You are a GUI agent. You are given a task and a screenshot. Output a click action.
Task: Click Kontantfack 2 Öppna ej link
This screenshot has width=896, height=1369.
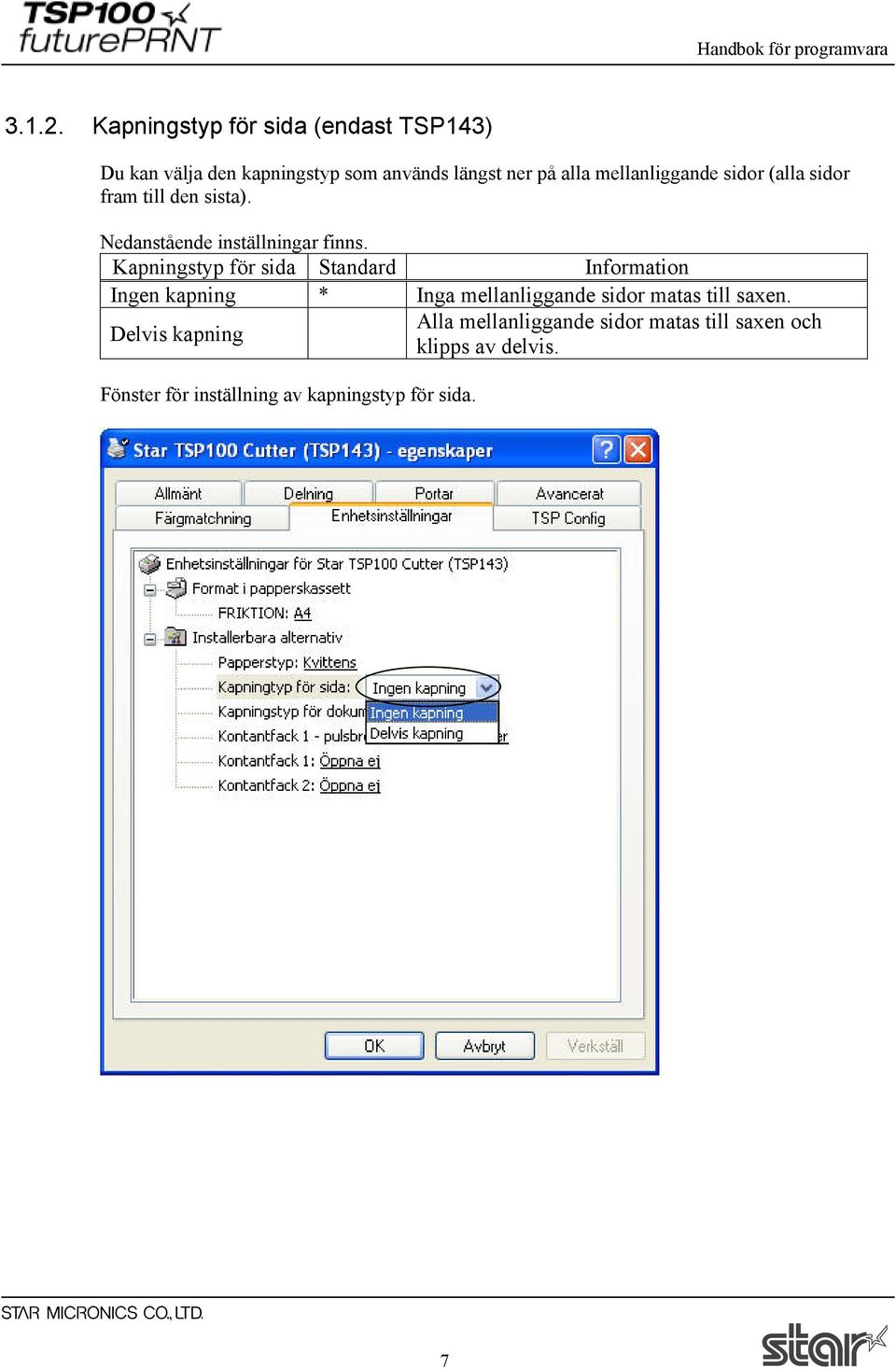click(x=350, y=785)
